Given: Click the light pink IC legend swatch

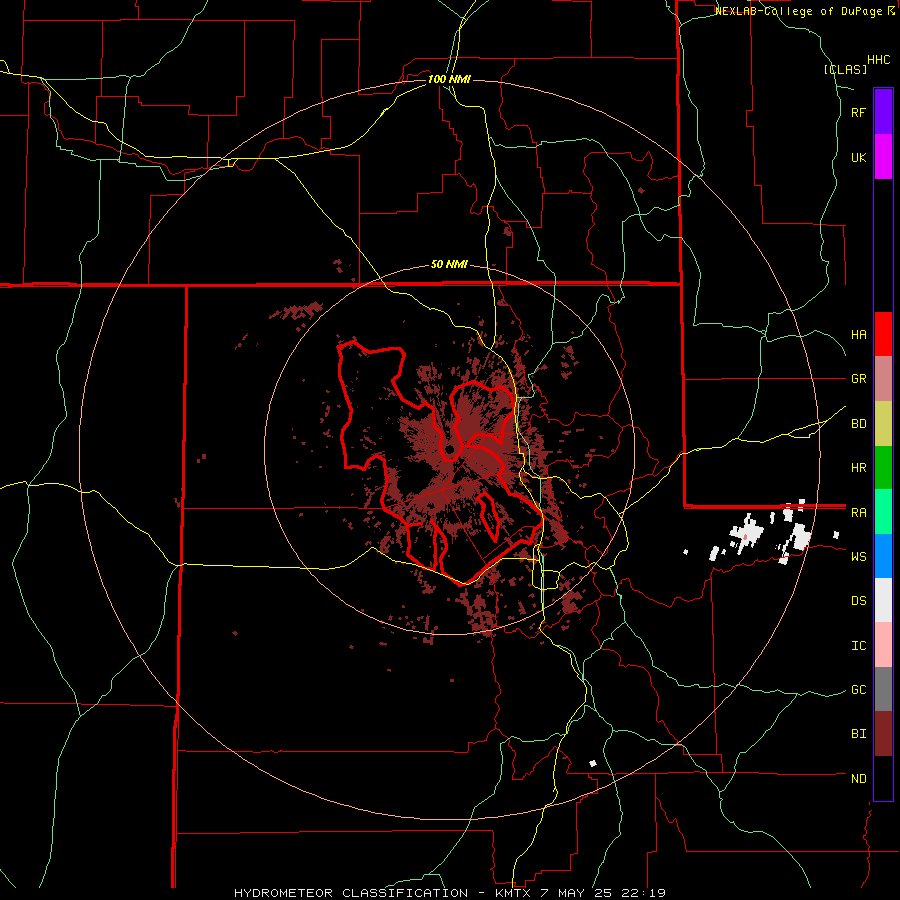Looking at the screenshot, I should [x=883, y=645].
